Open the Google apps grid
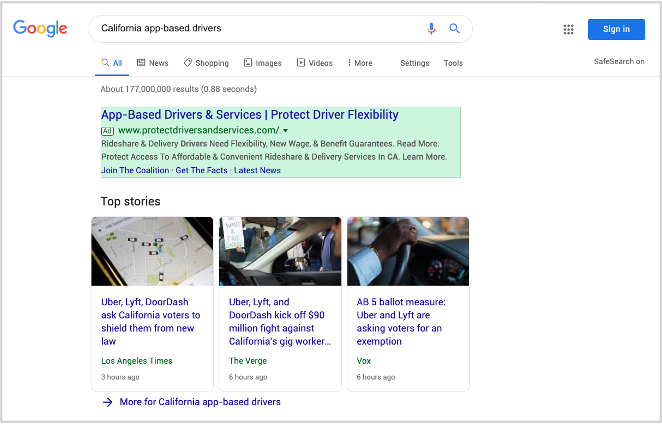 (x=568, y=29)
